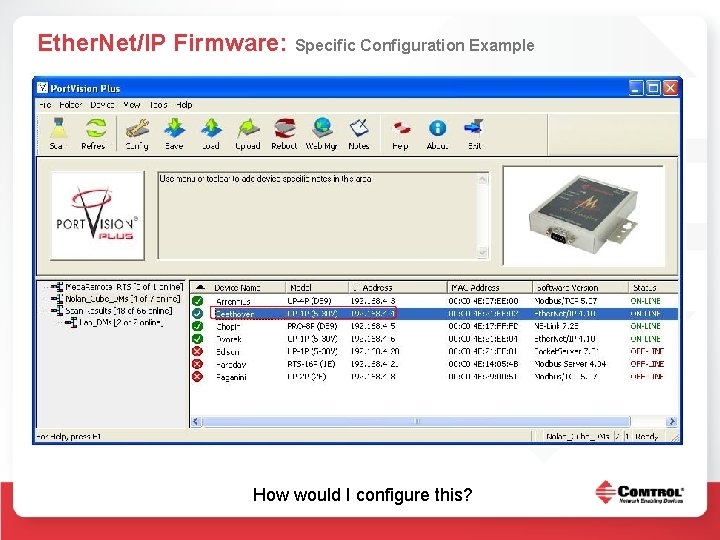Image resolution: width=720 pixels, height=540 pixels.
Task: Click the Load toolbar icon
Action: [x=211, y=133]
